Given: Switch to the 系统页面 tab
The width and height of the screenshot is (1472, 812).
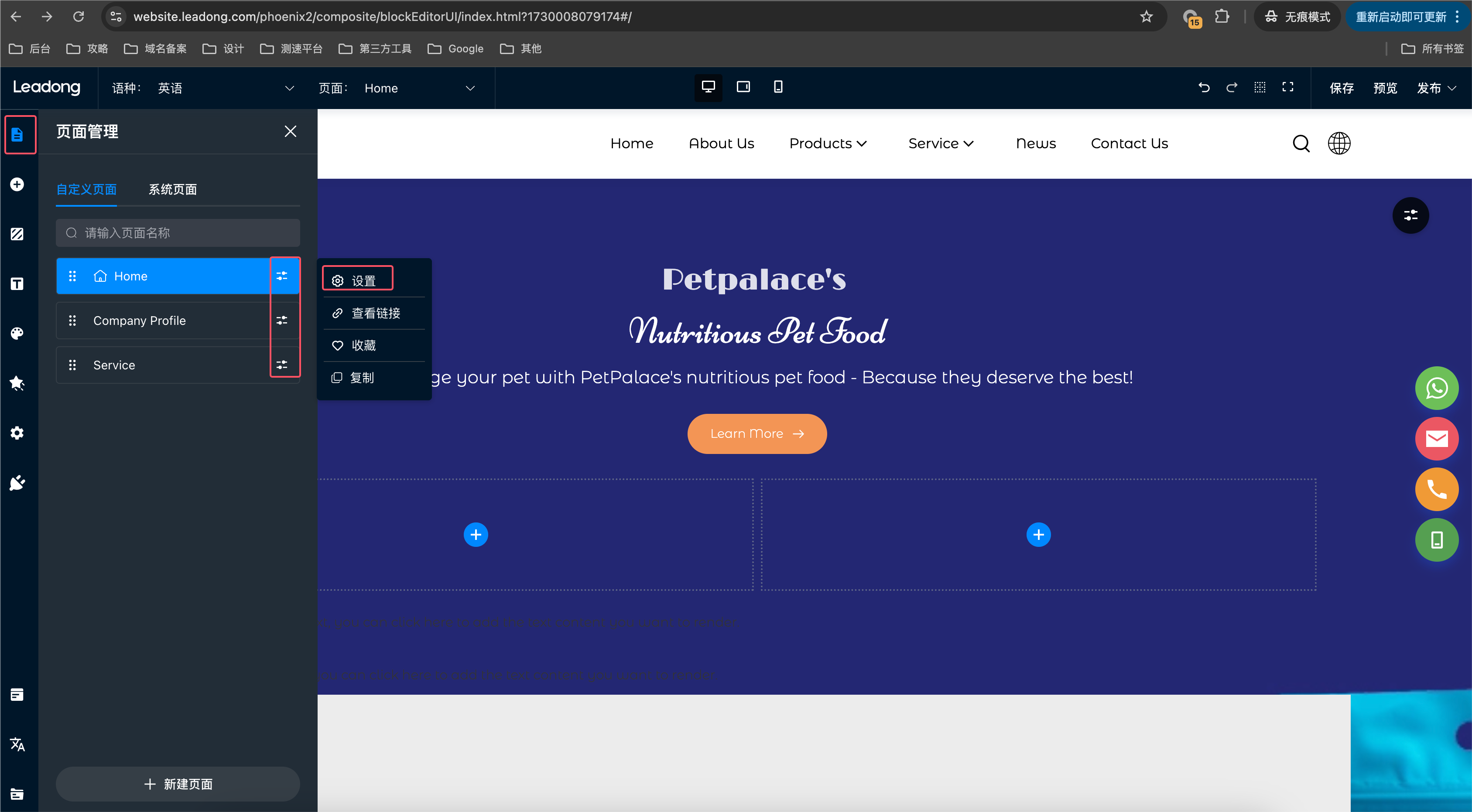Looking at the screenshot, I should (x=173, y=189).
